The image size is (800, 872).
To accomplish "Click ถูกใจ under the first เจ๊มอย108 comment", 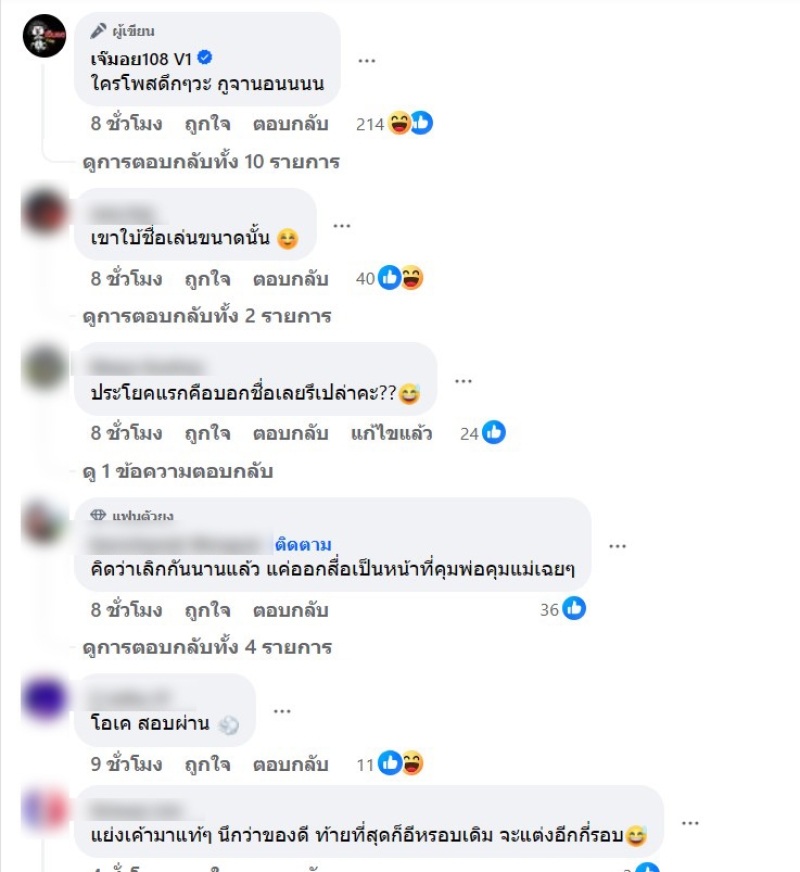I will [x=207, y=124].
